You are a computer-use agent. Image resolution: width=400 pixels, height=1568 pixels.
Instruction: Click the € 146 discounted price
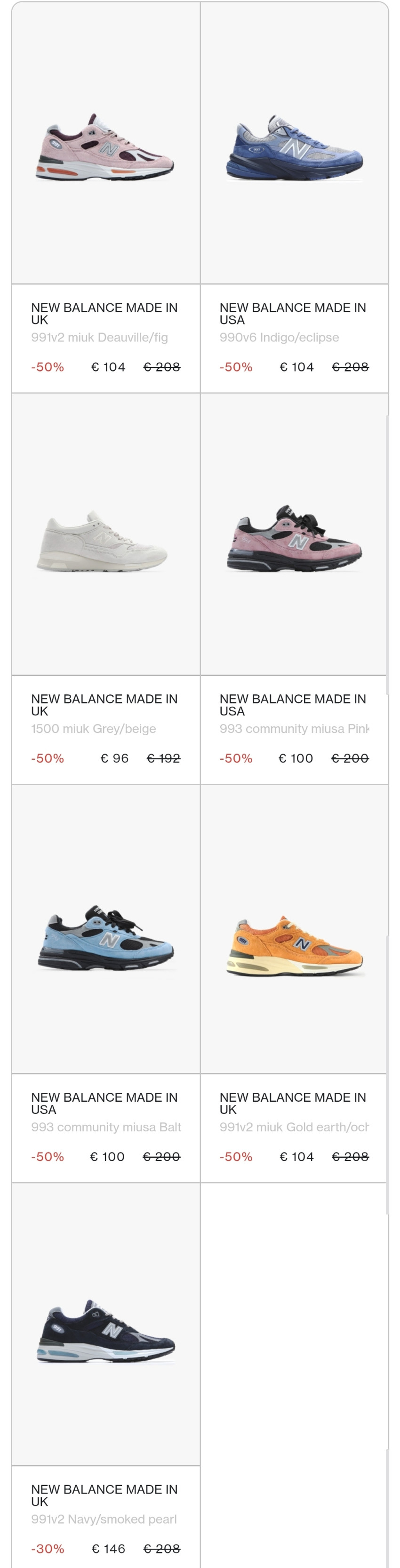click(x=108, y=1549)
